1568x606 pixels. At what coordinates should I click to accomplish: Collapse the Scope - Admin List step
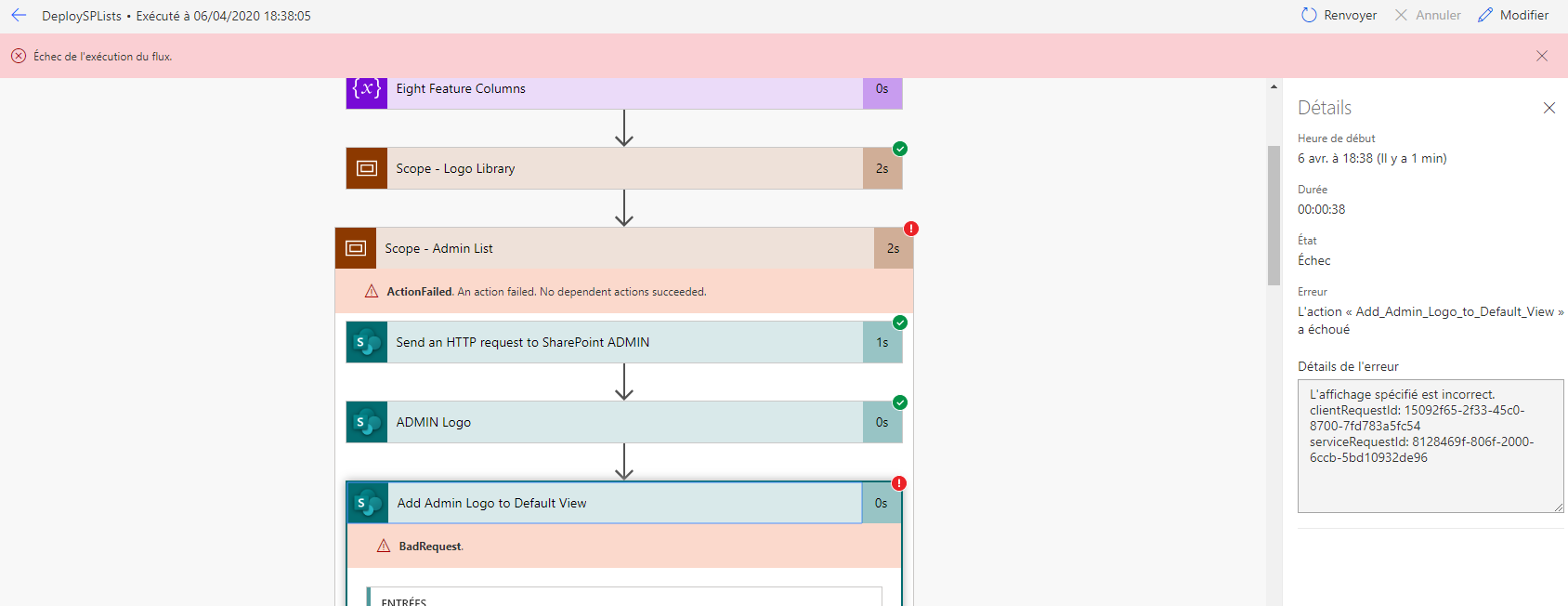(624, 248)
